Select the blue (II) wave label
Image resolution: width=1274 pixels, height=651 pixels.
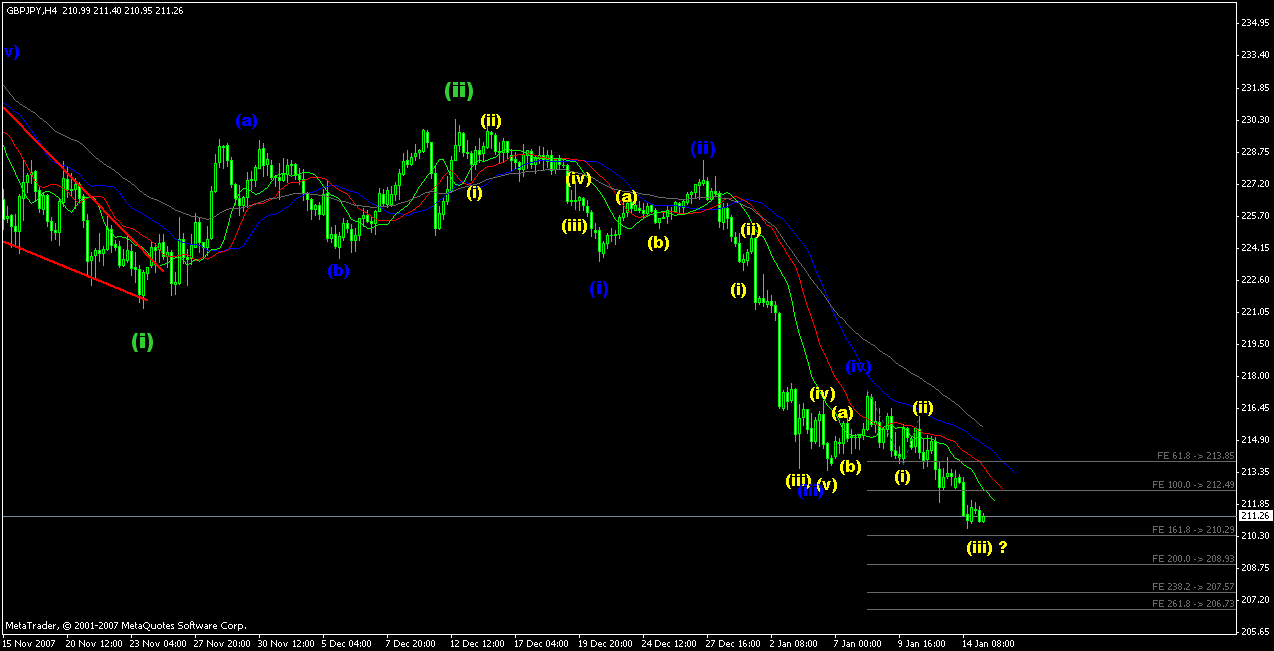pos(703,149)
